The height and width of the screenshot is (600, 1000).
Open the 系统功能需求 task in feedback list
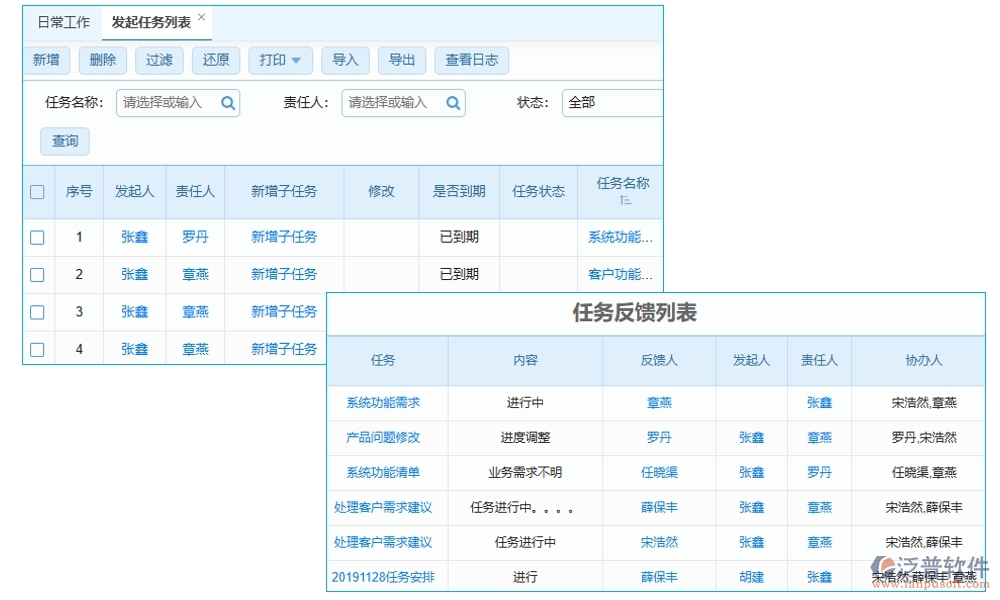click(x=385, y=402)
